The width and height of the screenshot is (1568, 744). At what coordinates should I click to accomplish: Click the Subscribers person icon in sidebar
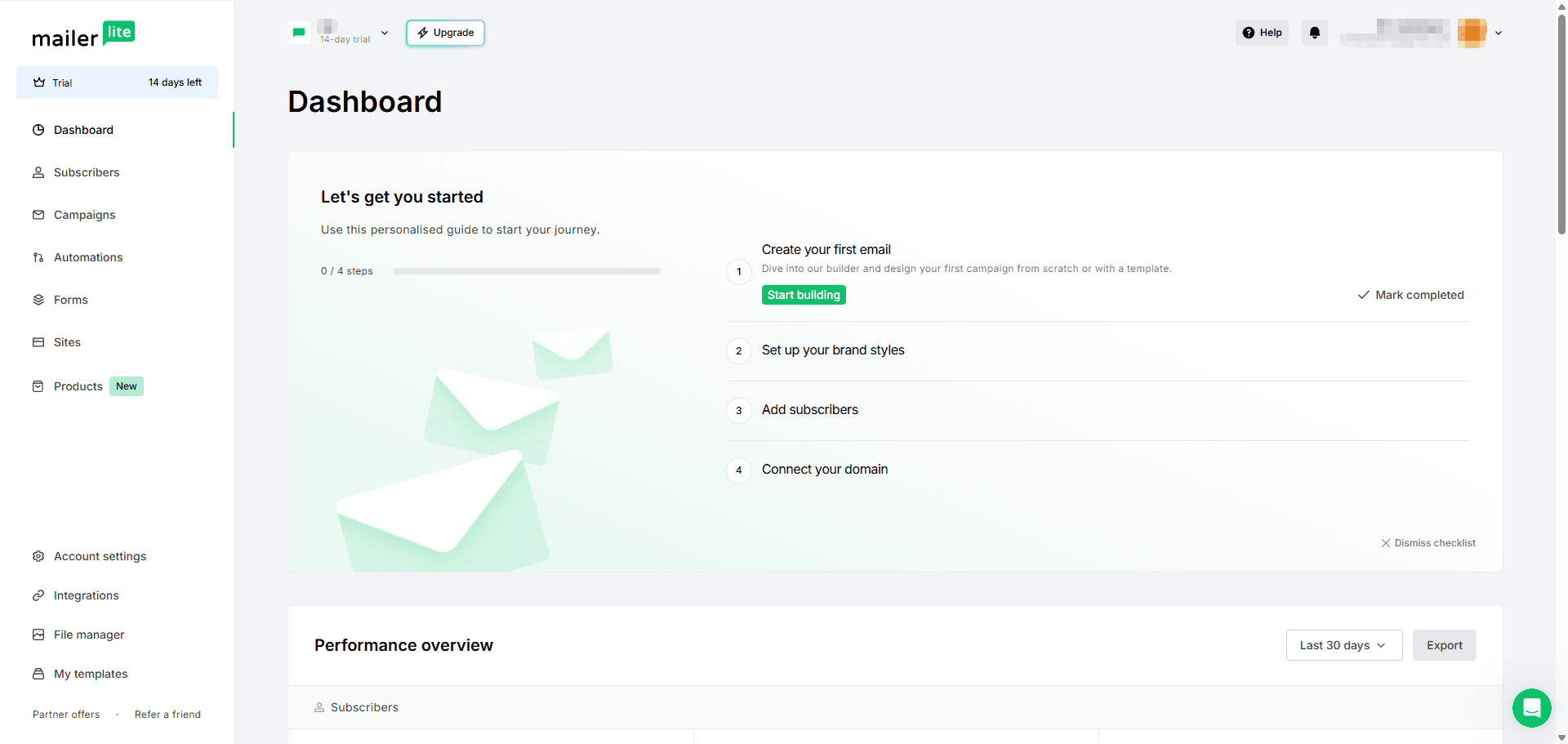(38, 172)
